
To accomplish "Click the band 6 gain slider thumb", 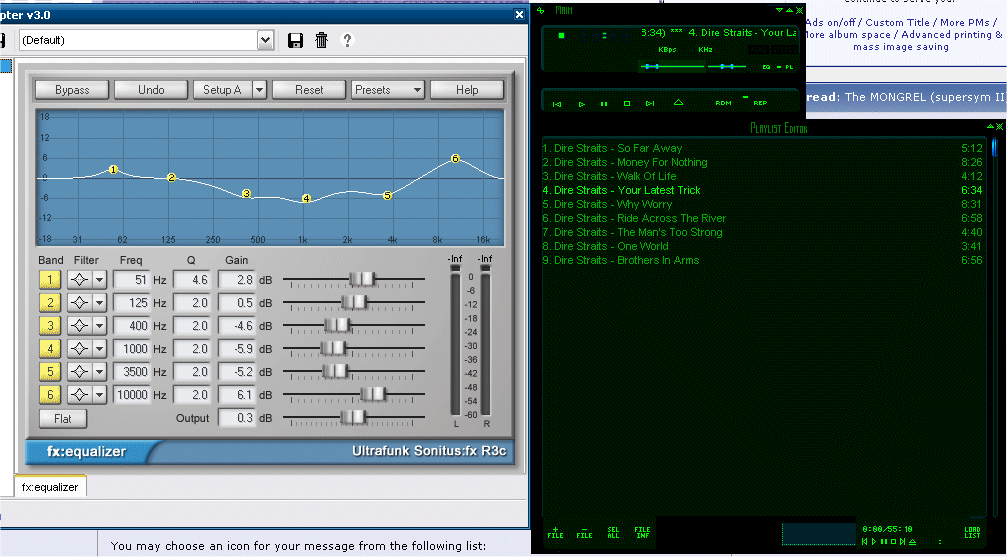I will 373,394.
